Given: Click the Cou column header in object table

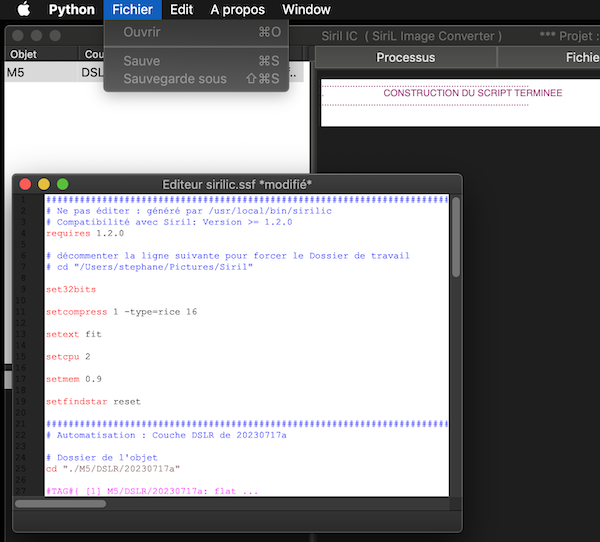Looking at the screenshot, I should point(92,54).
